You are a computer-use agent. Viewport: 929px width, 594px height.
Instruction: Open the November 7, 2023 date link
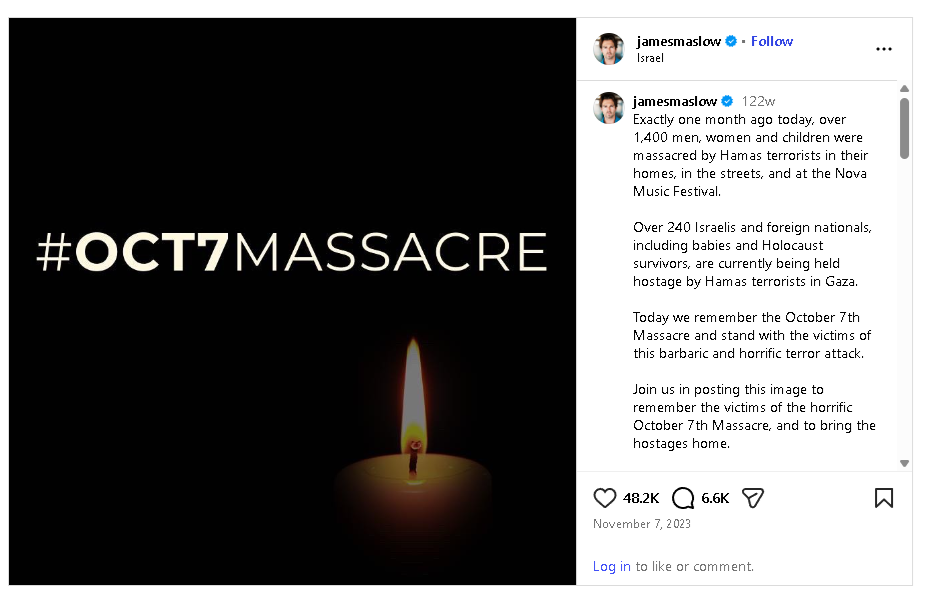pos(642,524)
